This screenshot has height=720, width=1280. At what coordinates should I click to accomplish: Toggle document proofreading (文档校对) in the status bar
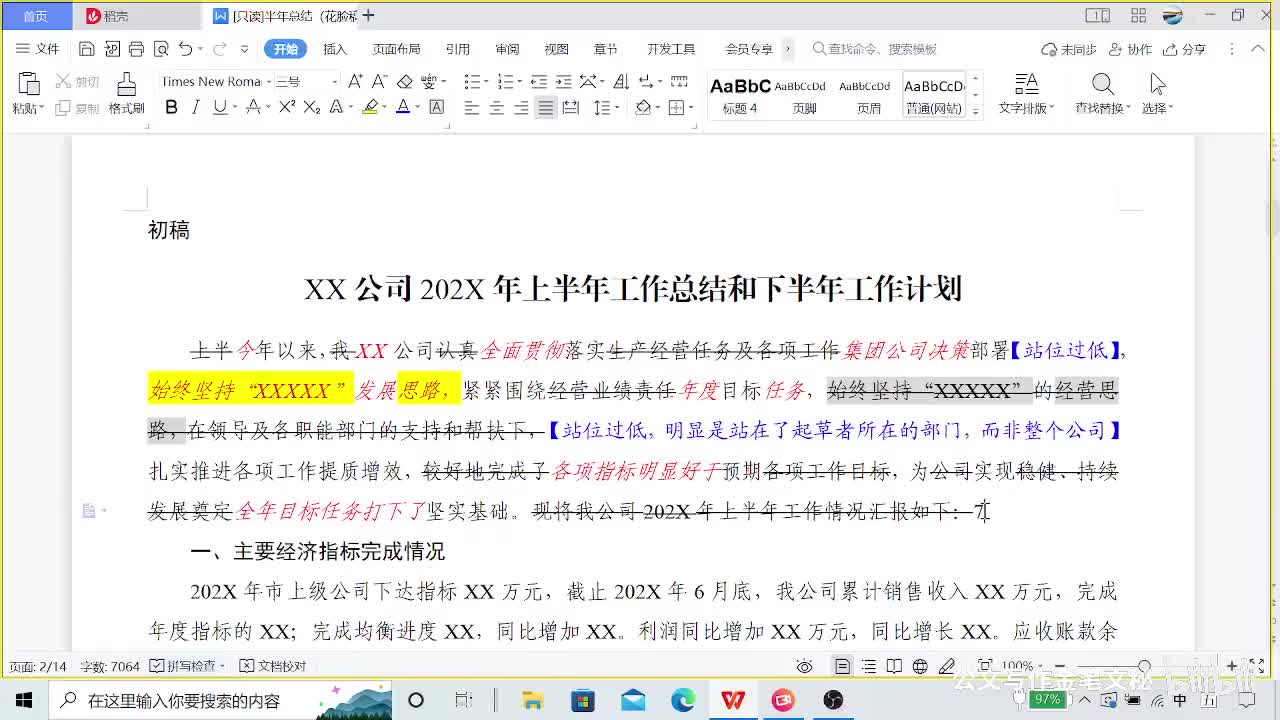coord(273,666)
